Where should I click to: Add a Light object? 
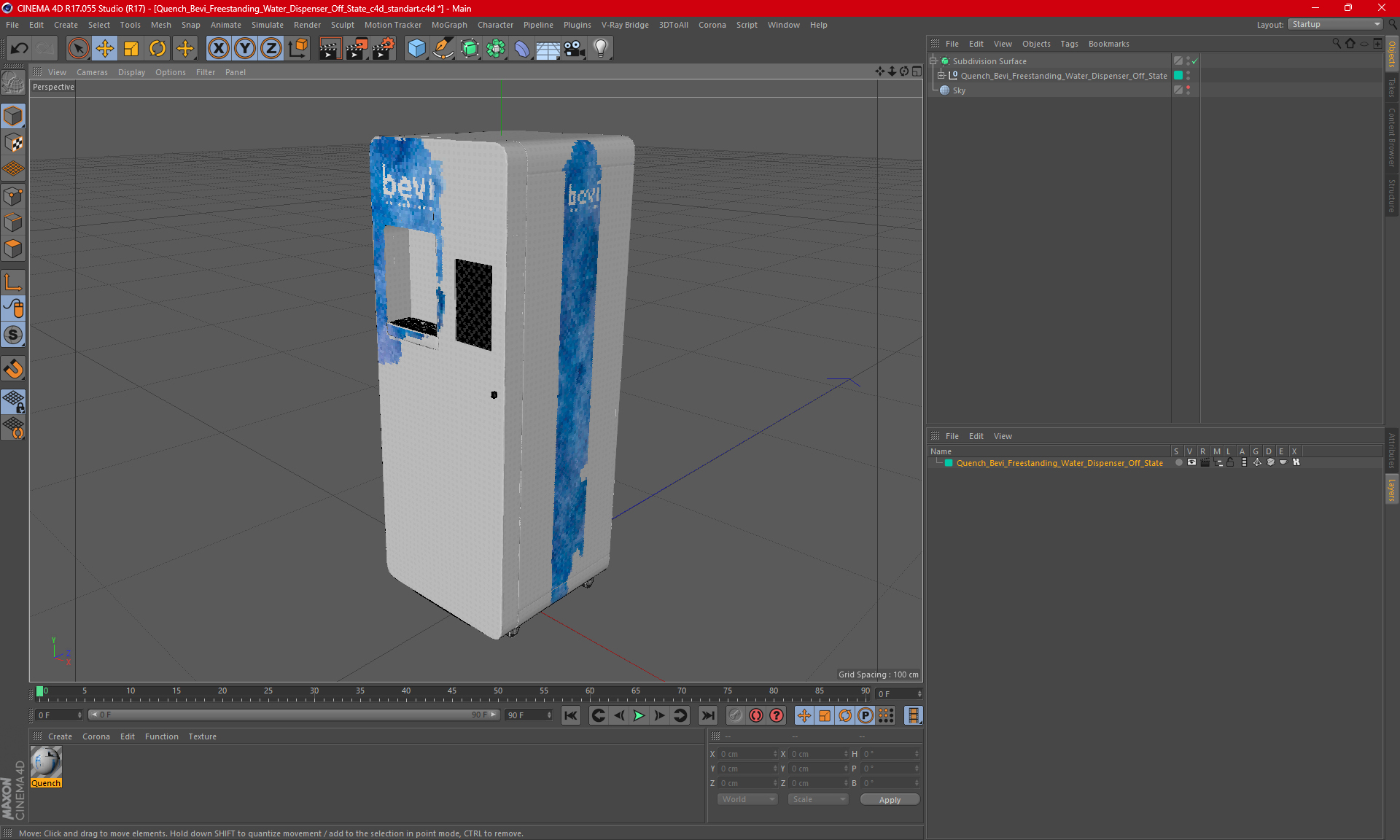point(601,49)
